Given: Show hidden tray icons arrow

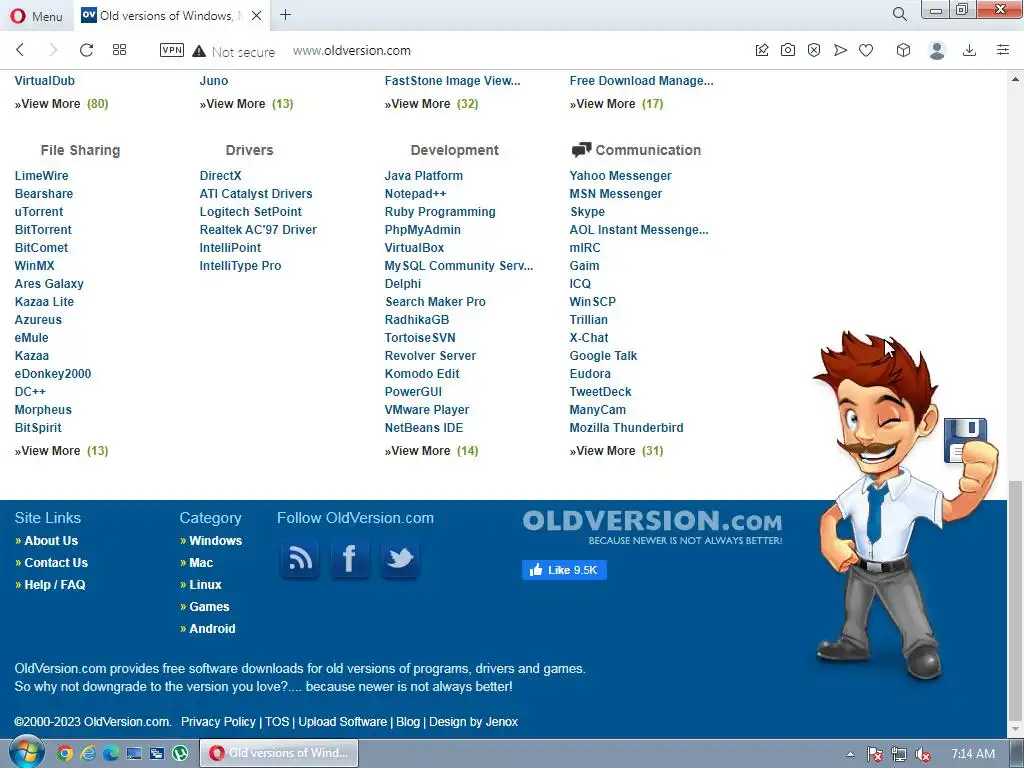Looking at the screenshot, I should coord(850,754).
